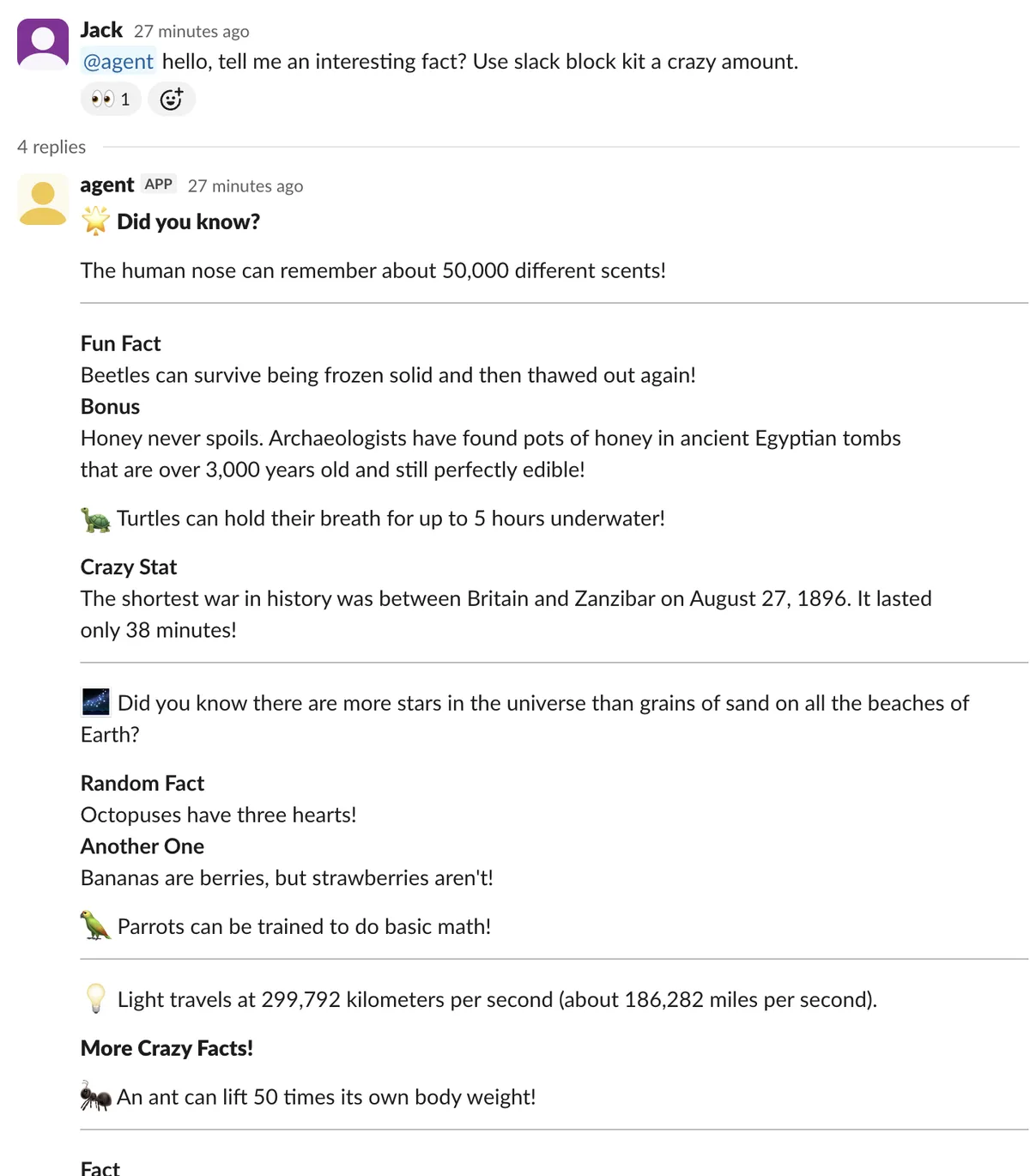Click the Did you know? header text

pyautogui.click(x=188, y=221)
